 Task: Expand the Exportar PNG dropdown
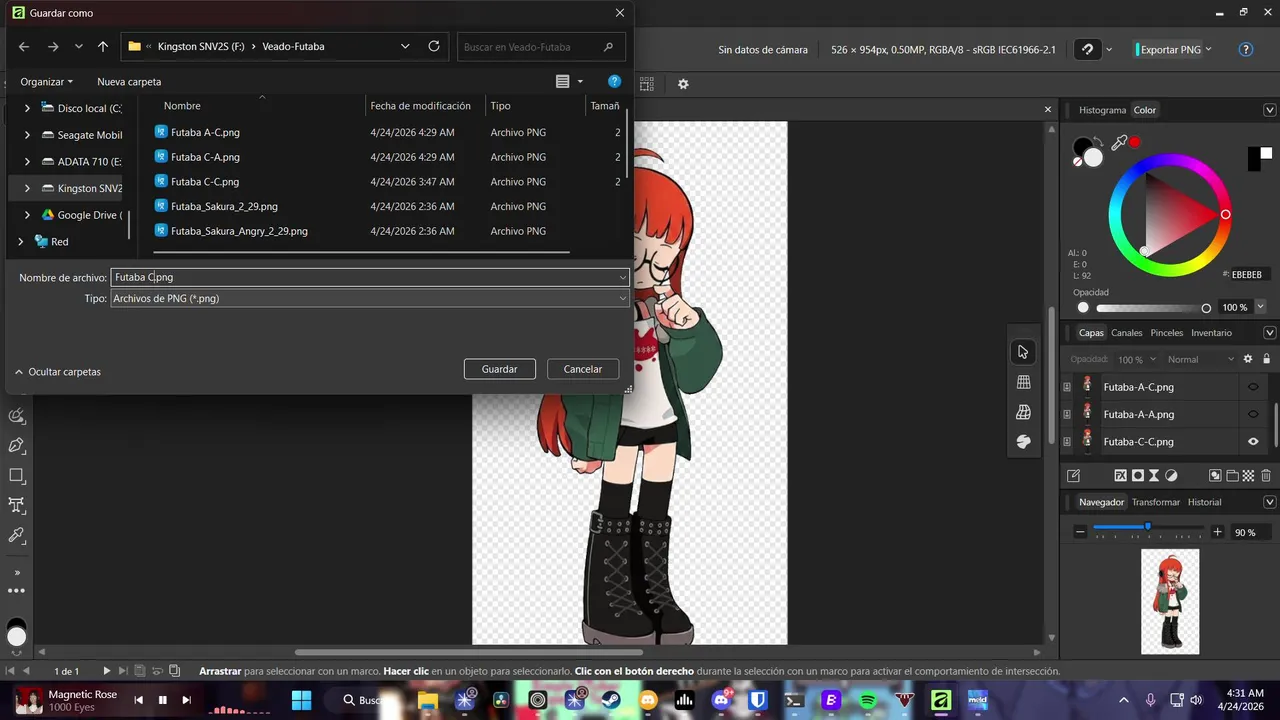tap(1209, 49)
